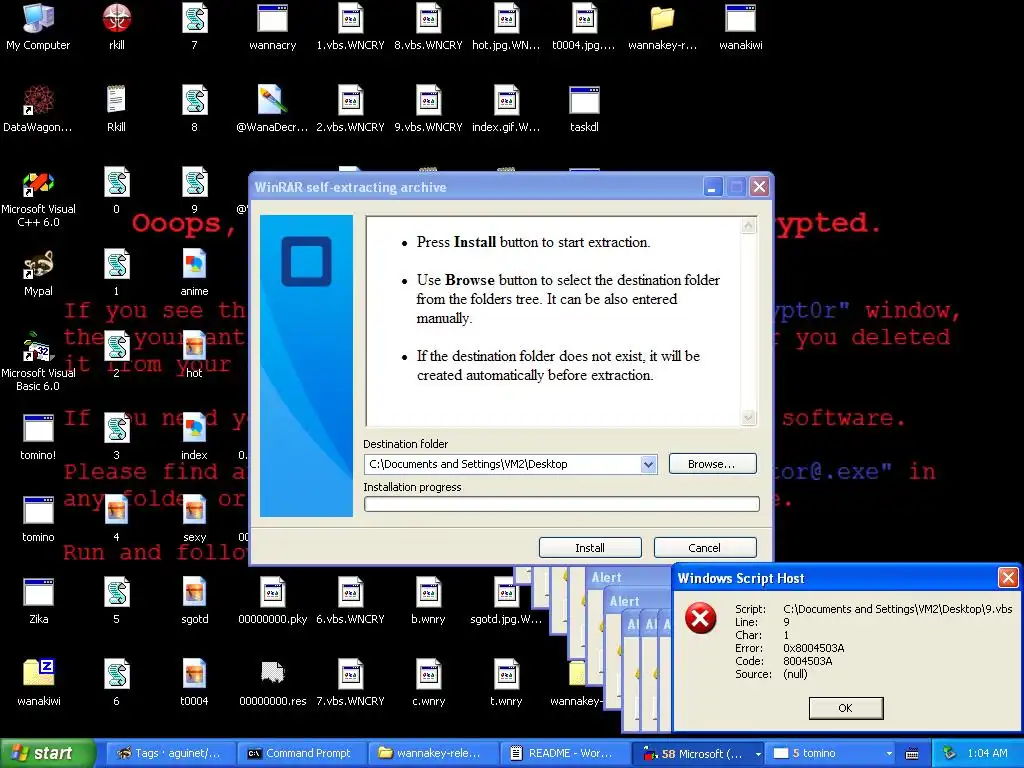Click the Installation progress bar
The image size is (1024, 768).
point(562,504)
